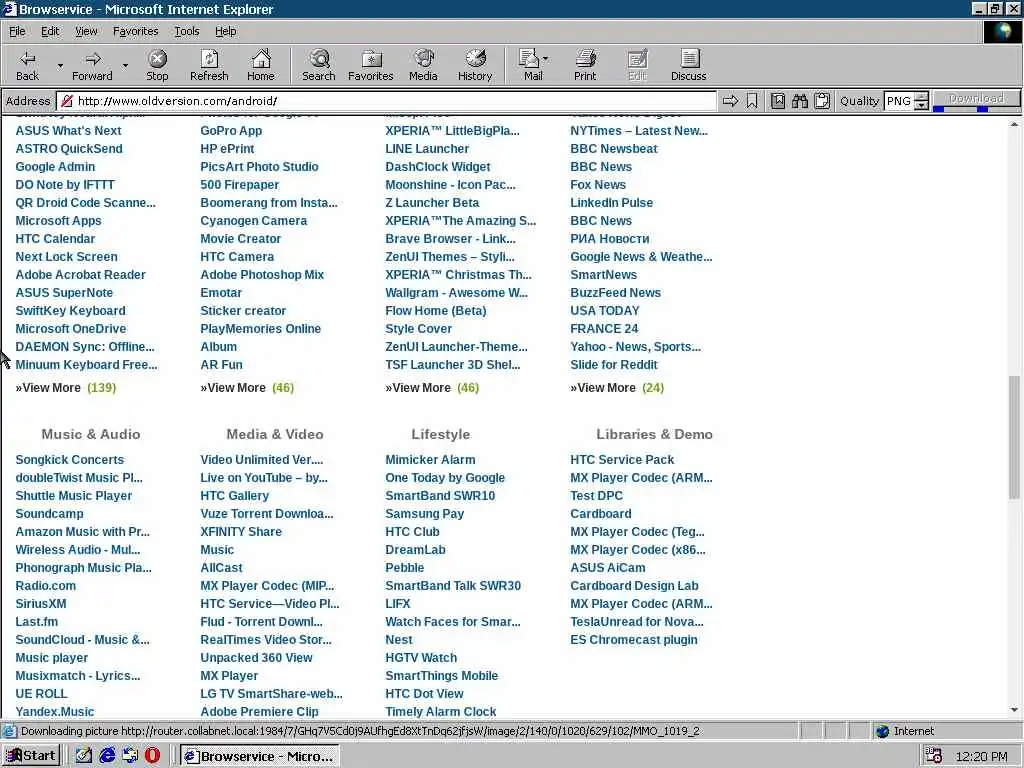This screenshot has height=768, width=1024.
Task: Click the checkmark quick launch icon
Action: (x=84, y=756)
